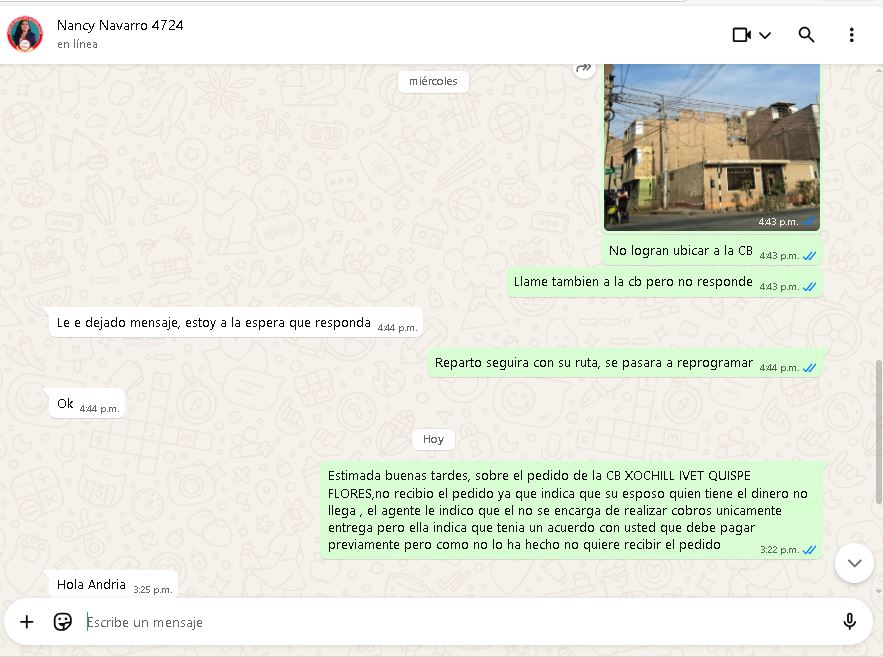
Task: Open the emoji and sticker picker
Action: click(x=63, y=622)
